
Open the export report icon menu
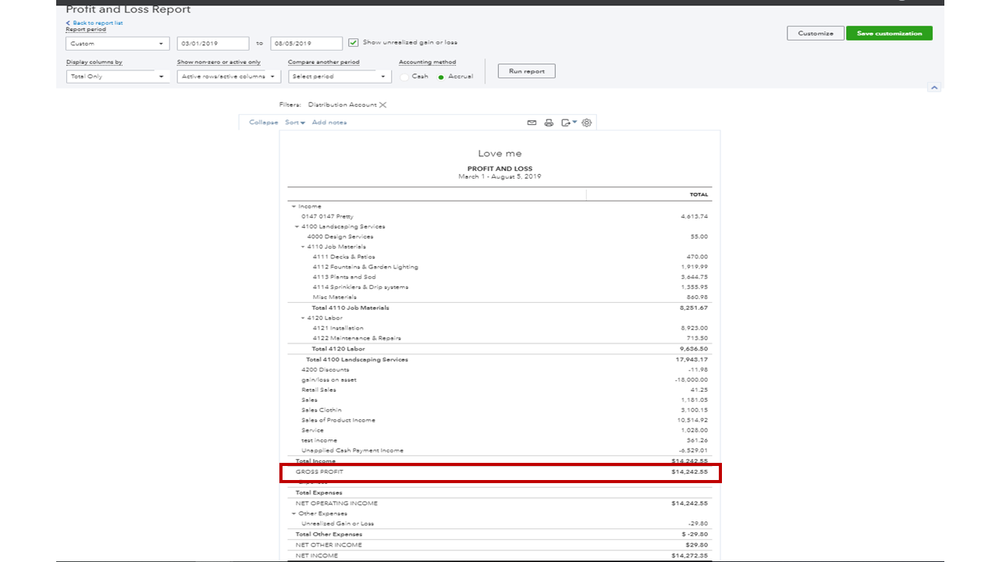point(568,123)
